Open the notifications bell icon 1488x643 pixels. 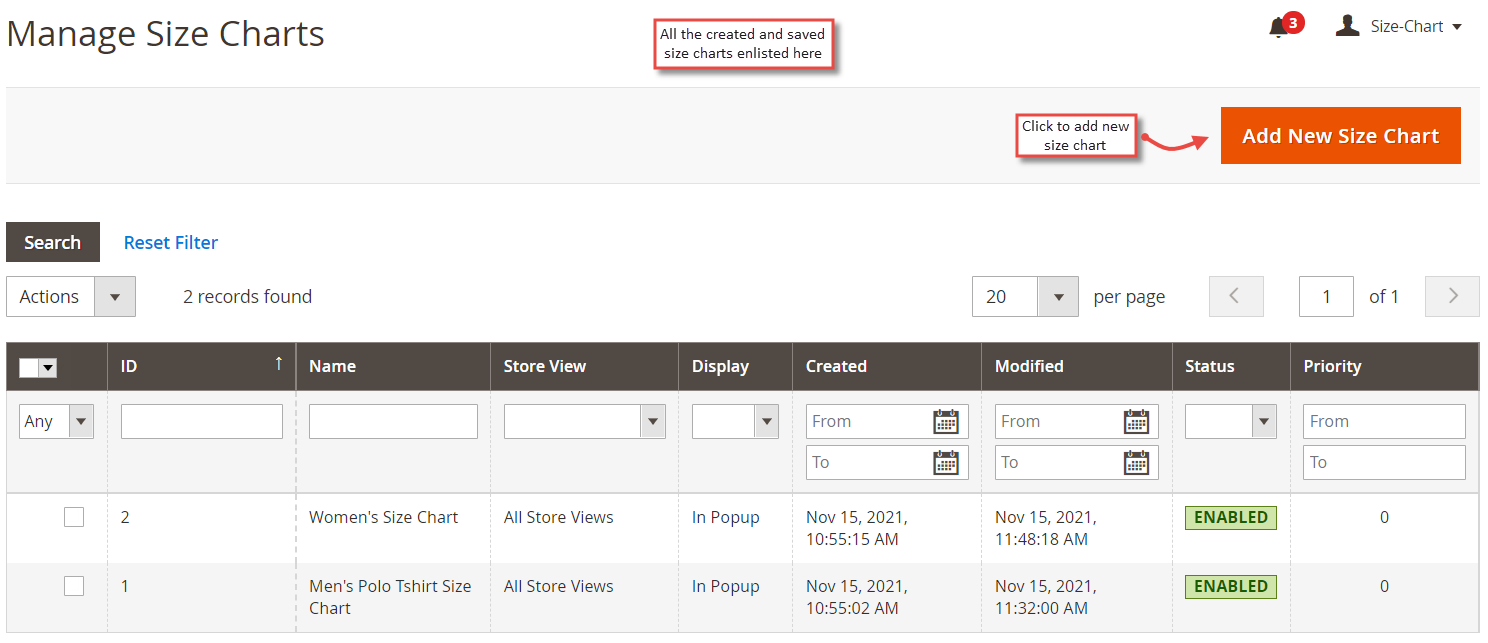tap(1276, 26)
